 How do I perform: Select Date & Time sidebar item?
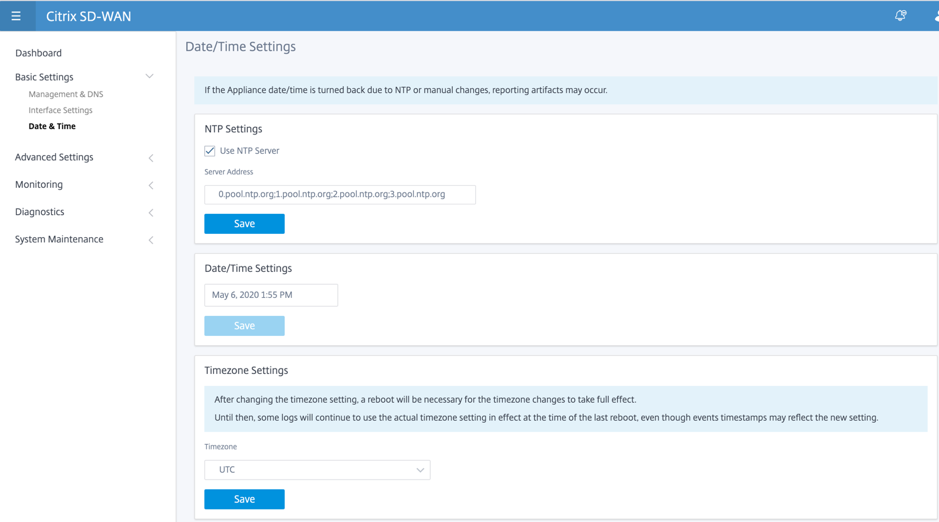pyautogui.click(x=52, y=126)
